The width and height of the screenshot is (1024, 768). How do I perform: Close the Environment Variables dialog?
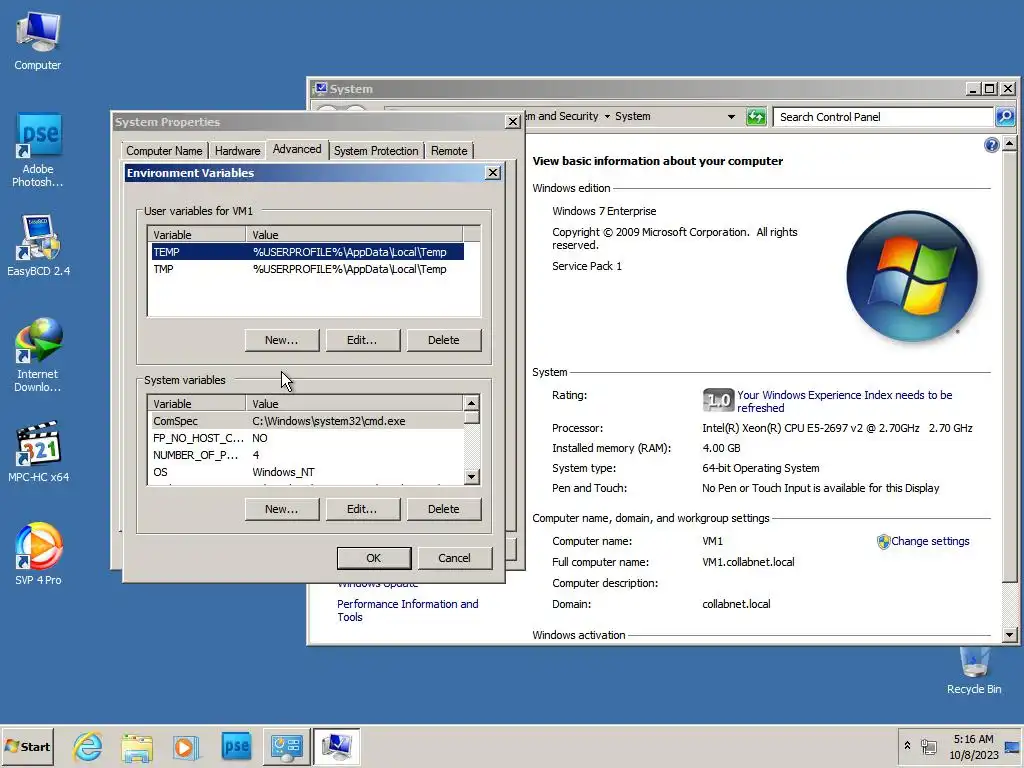tap(493, 172)
